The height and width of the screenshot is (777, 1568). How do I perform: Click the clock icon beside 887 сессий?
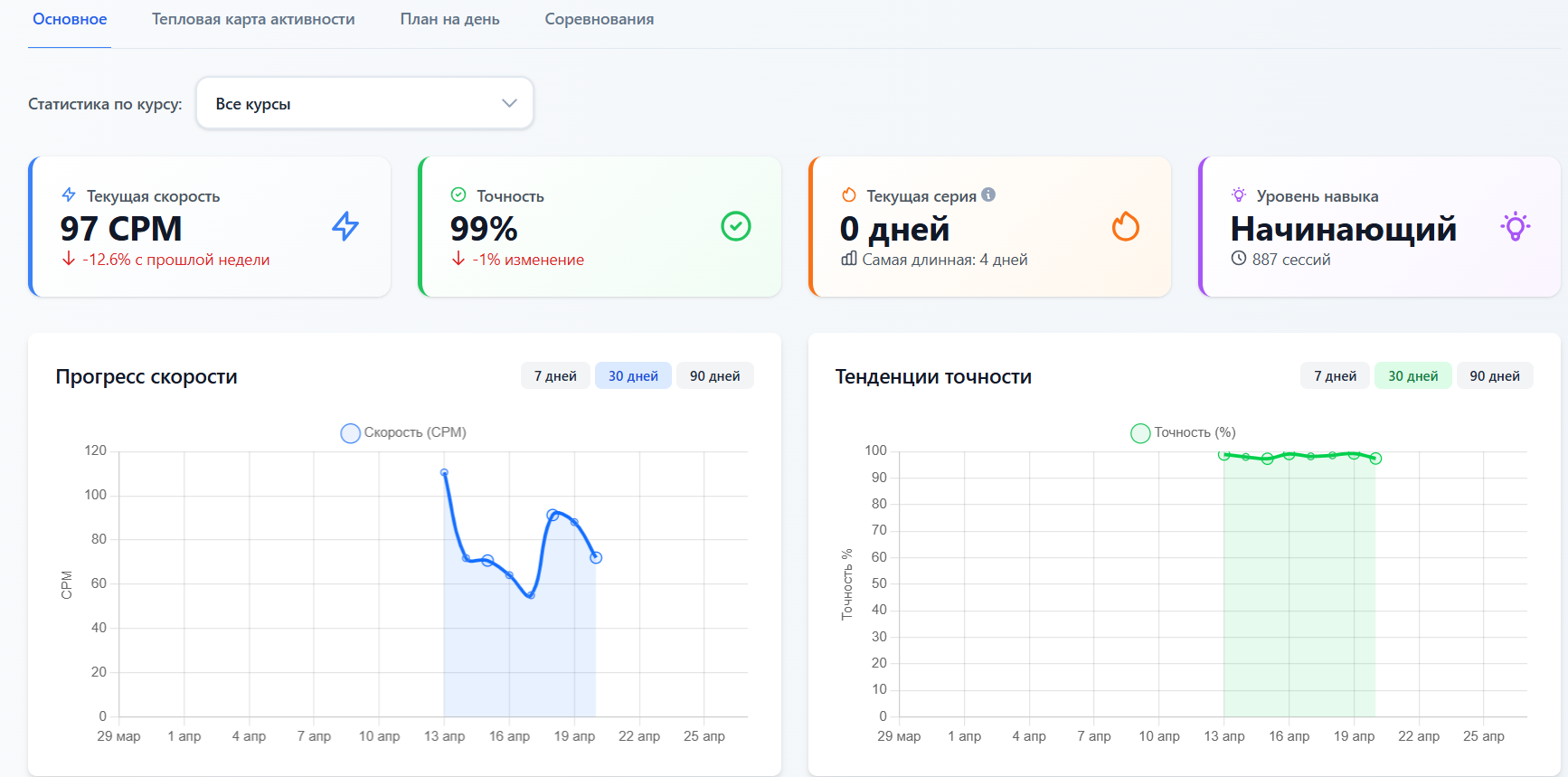(x=1238, y=259)
